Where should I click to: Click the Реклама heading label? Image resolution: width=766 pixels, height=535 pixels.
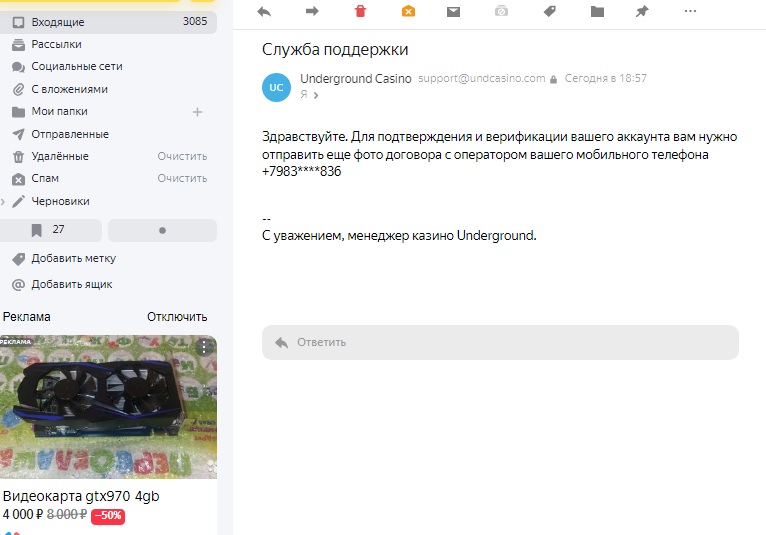[26, 317]
